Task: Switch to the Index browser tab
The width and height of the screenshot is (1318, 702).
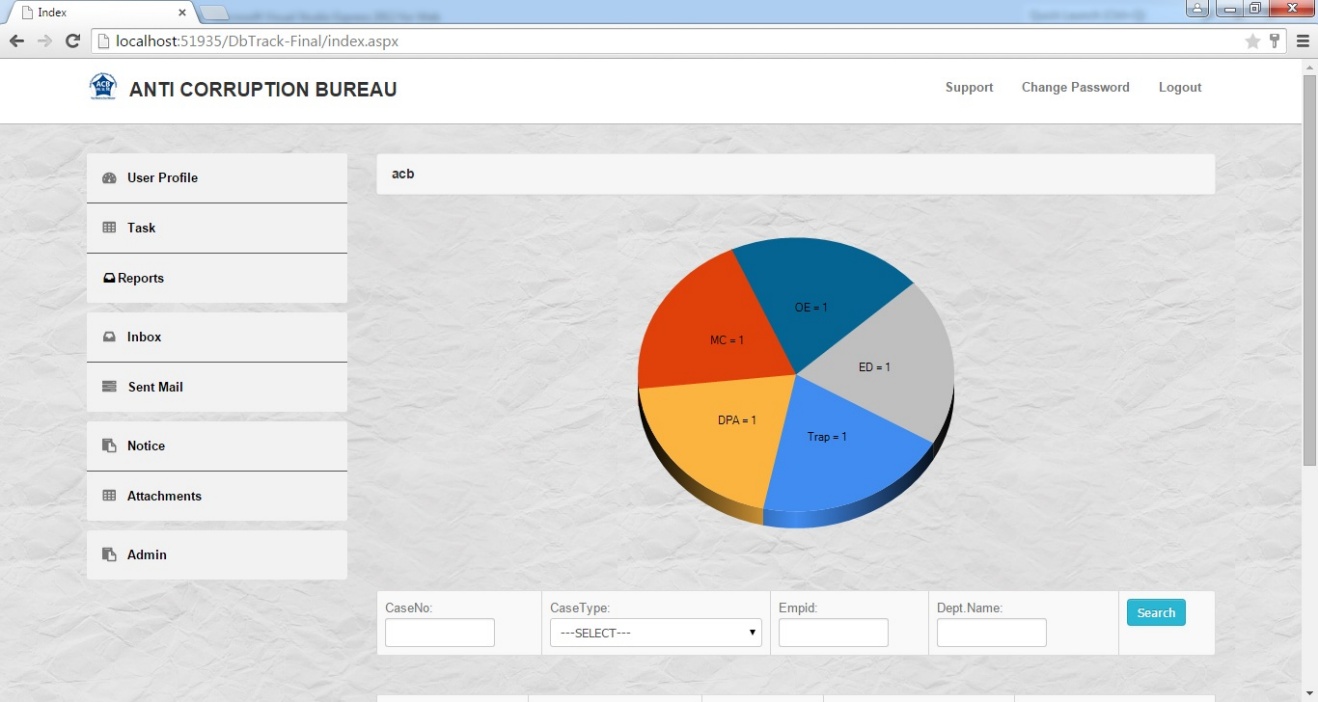Action: coord(100,12)
